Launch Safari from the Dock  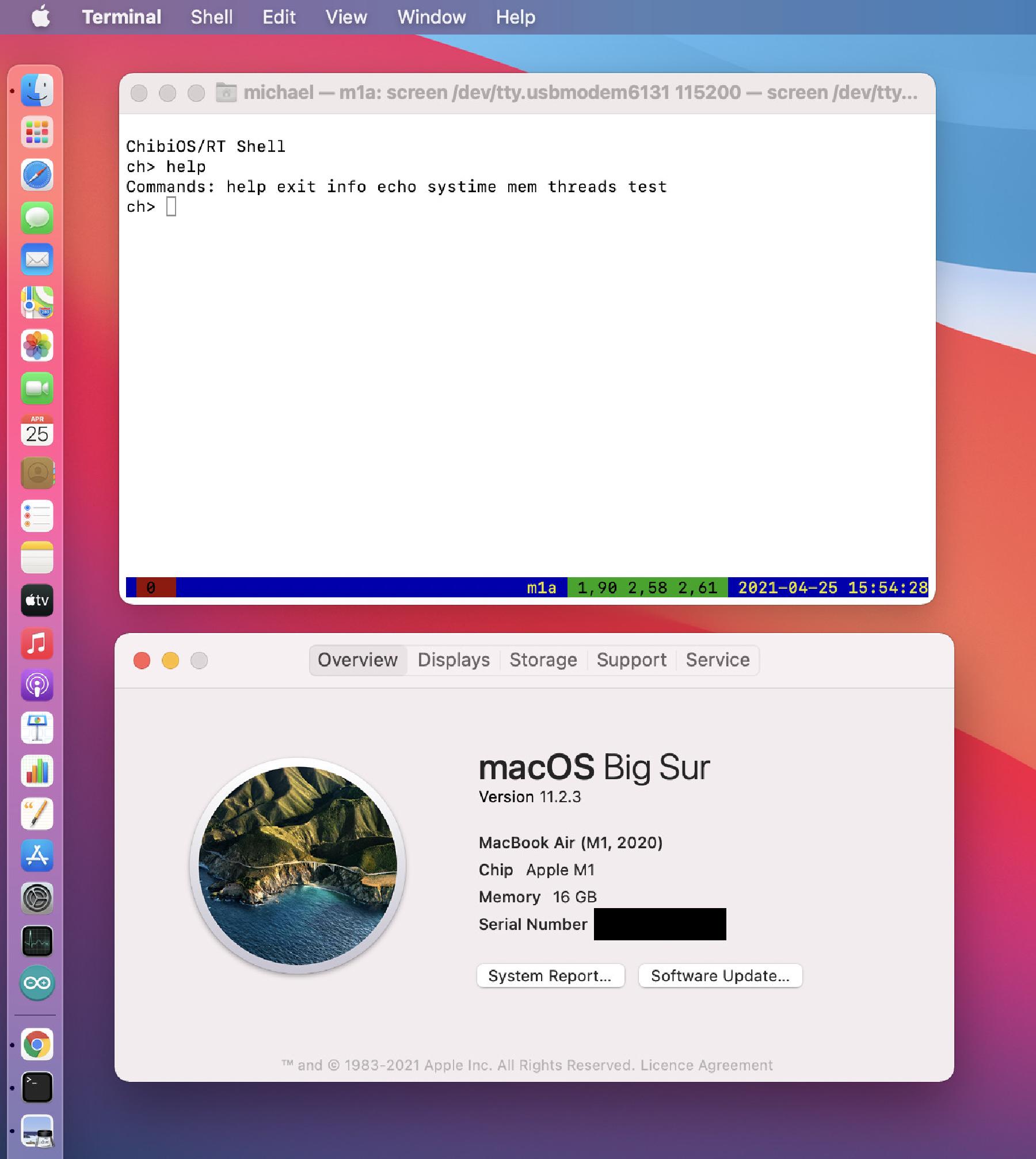point(37,175)
